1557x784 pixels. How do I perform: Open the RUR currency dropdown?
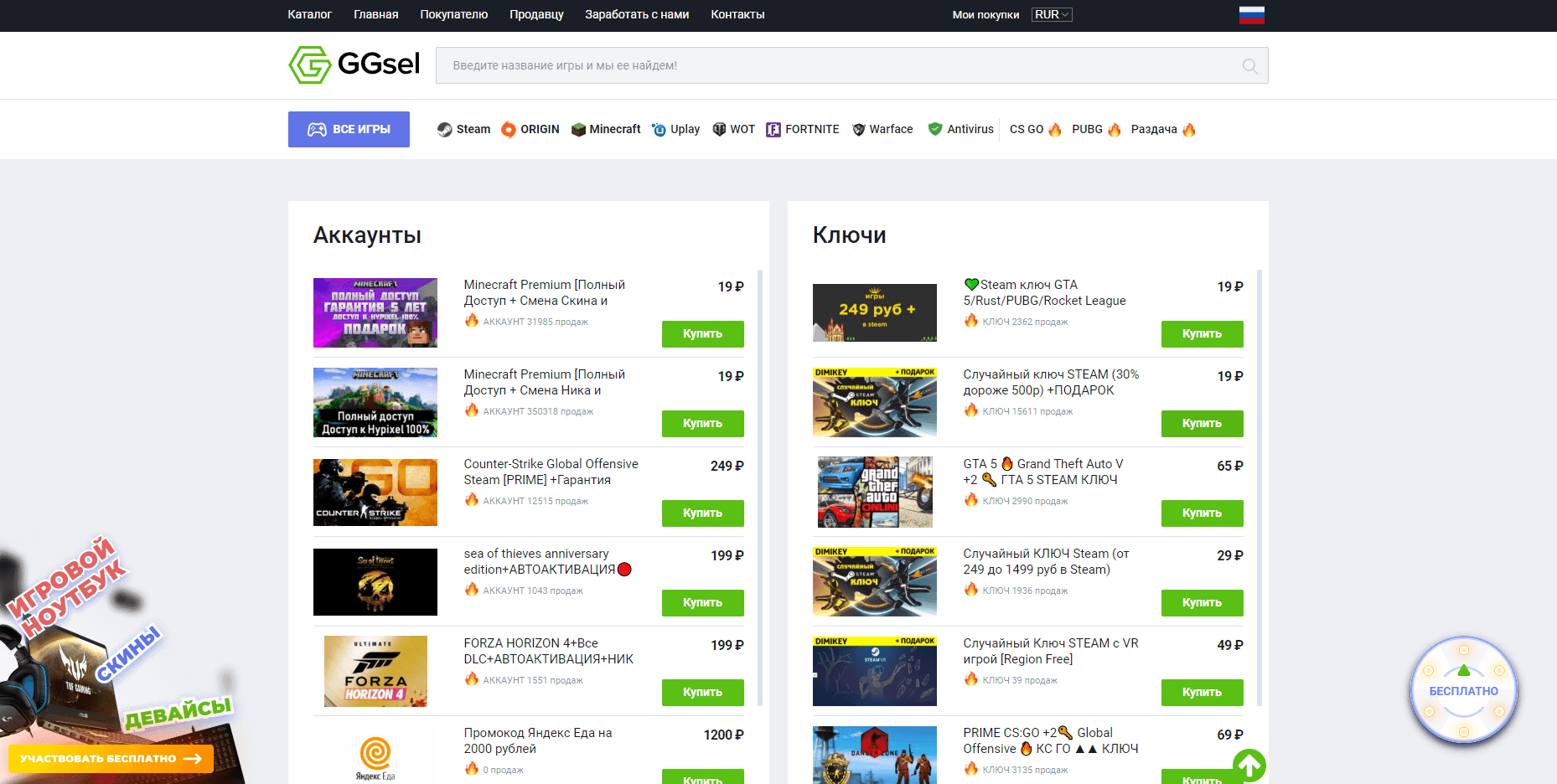(x=1051, y=14)
